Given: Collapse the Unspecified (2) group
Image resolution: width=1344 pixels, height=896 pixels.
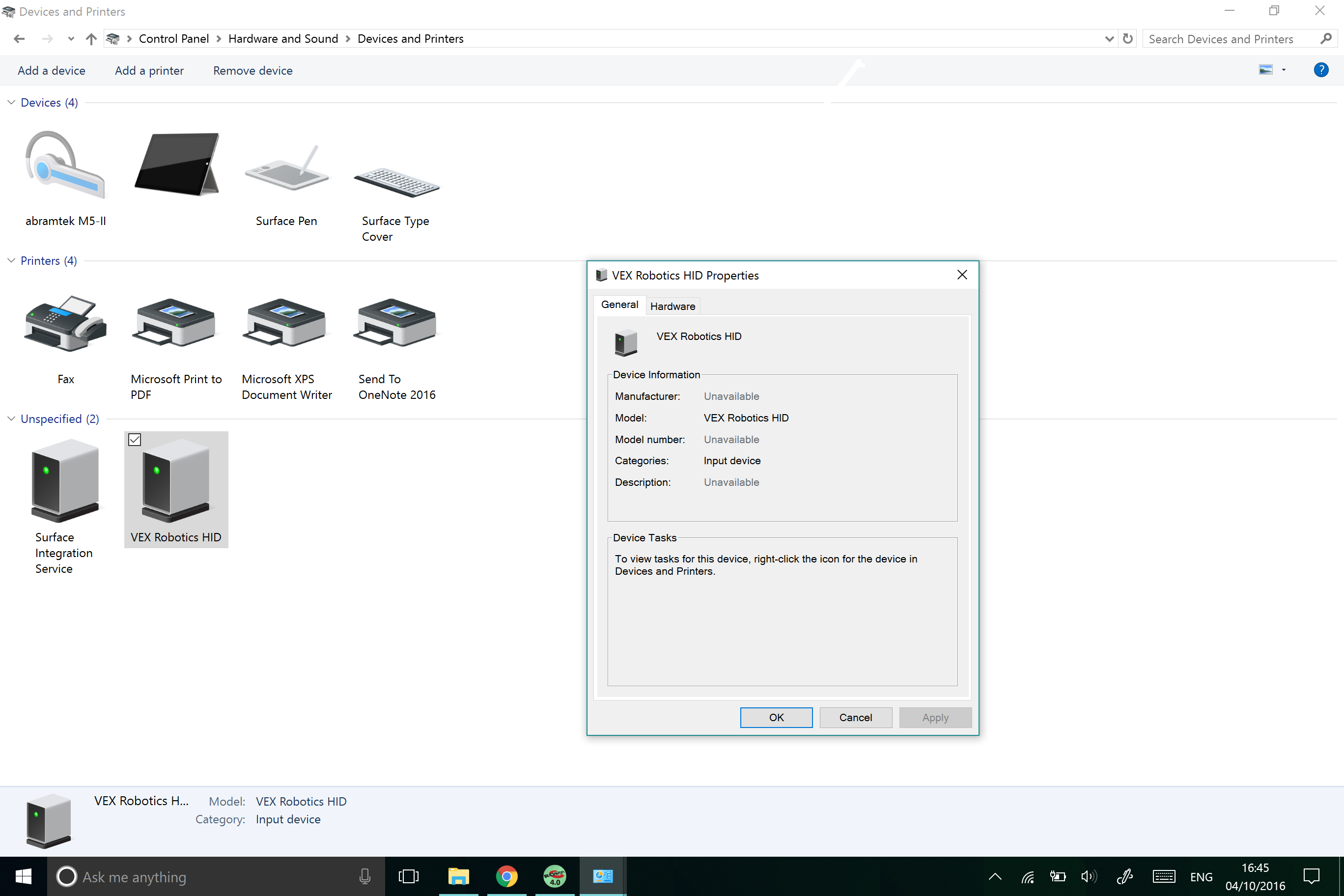Looking at the screenshot, I should tap(11, 419).
